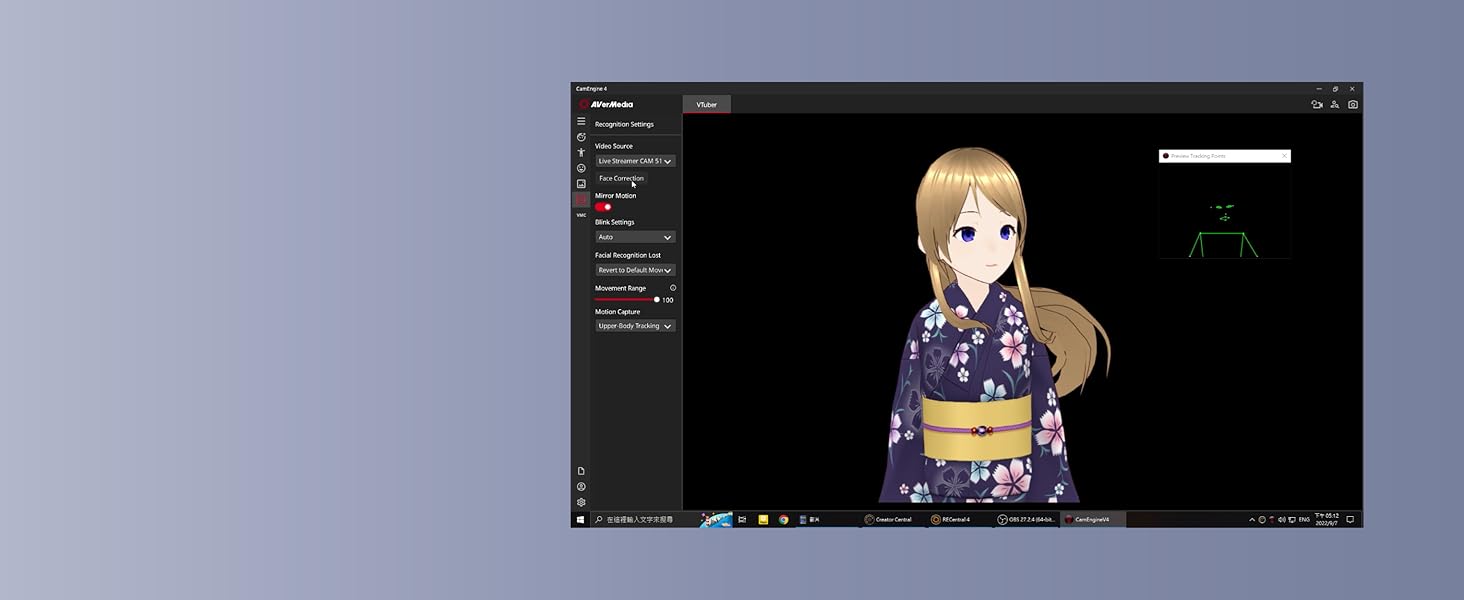Click the user account icon in sidebar
1464x600 pixels.
581,487
